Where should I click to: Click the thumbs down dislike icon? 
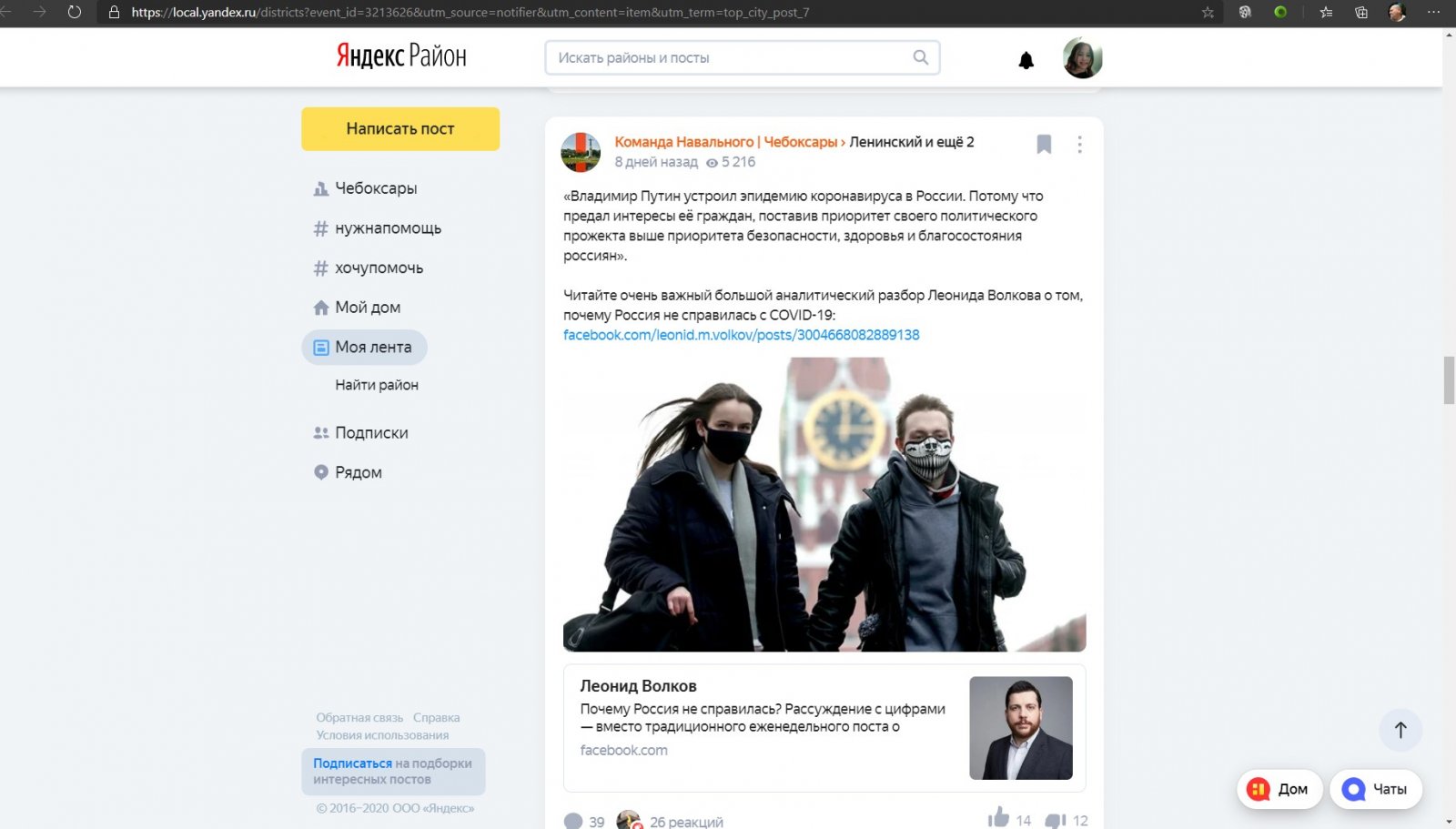pyautogui.click(x=1055, y=820)
